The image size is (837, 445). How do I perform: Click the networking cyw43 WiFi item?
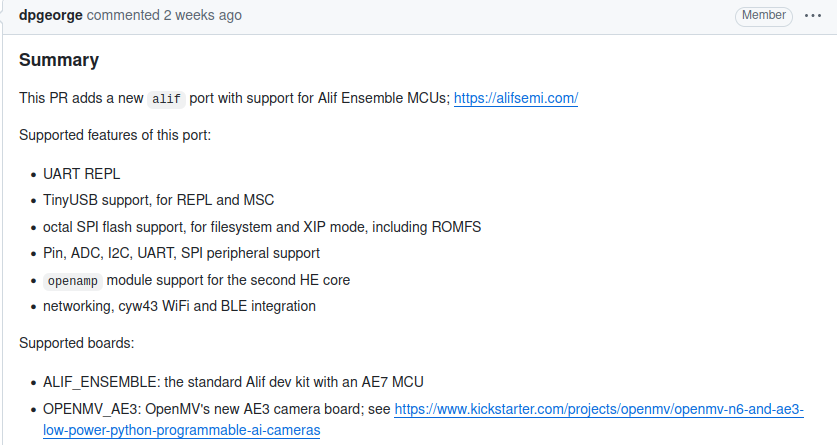tap(179, 306)
